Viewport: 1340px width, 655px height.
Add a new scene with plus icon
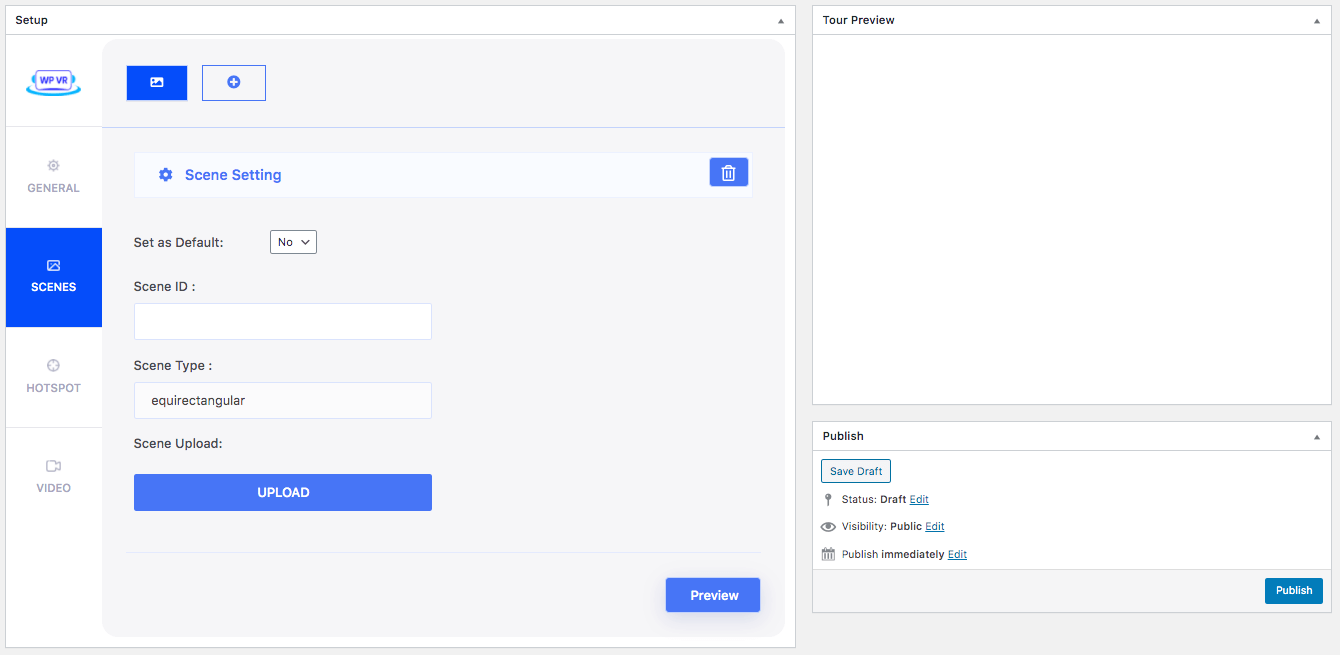coord(234,83)
